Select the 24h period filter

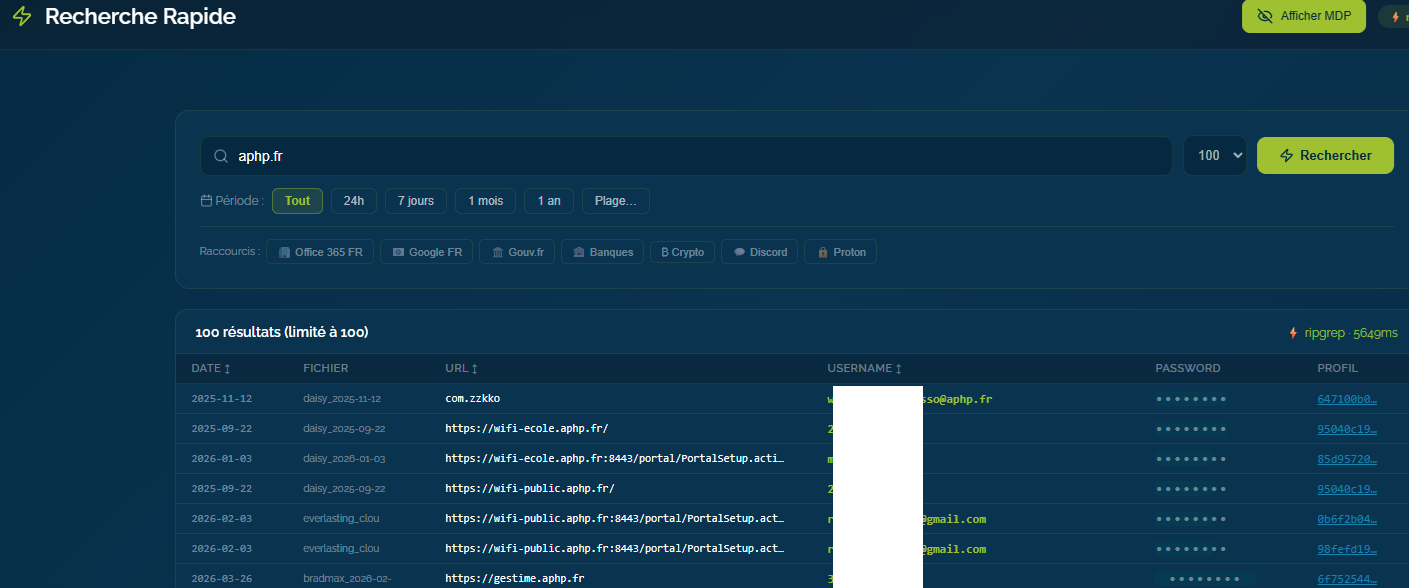point(354,201)
